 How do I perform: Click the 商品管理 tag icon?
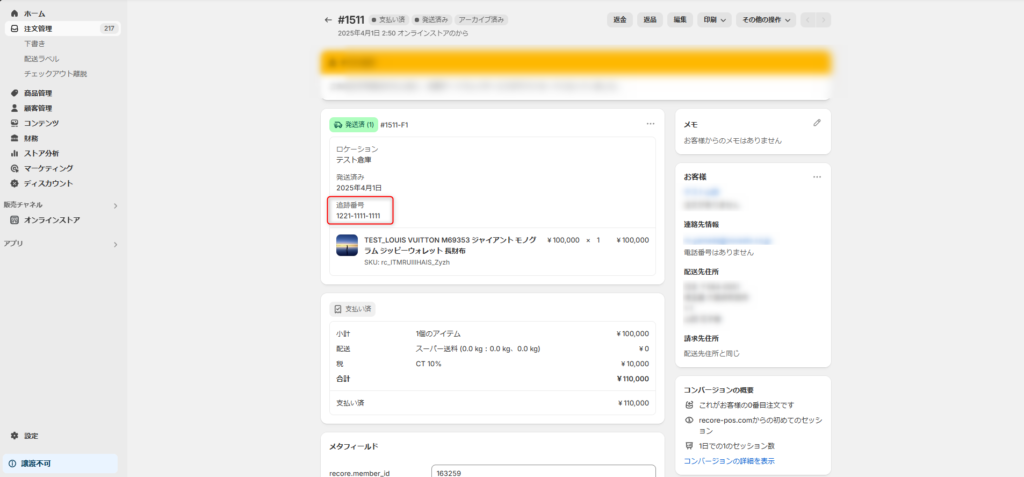point(14,93)
